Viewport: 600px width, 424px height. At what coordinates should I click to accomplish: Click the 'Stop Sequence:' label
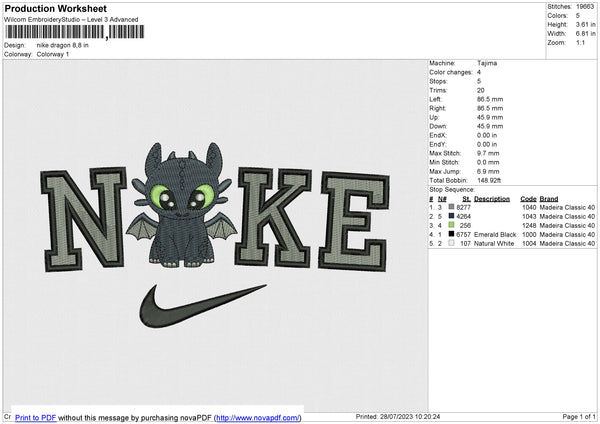452,190
